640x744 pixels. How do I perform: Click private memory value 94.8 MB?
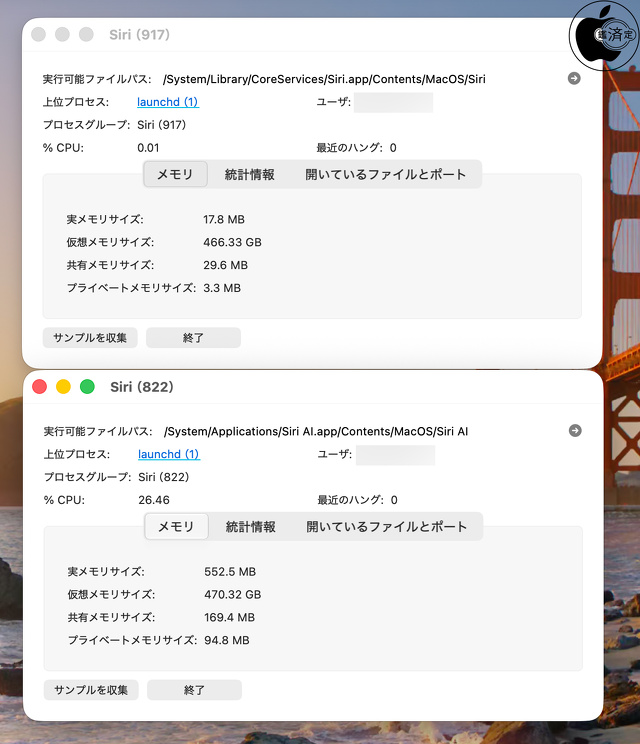[227, 640]
